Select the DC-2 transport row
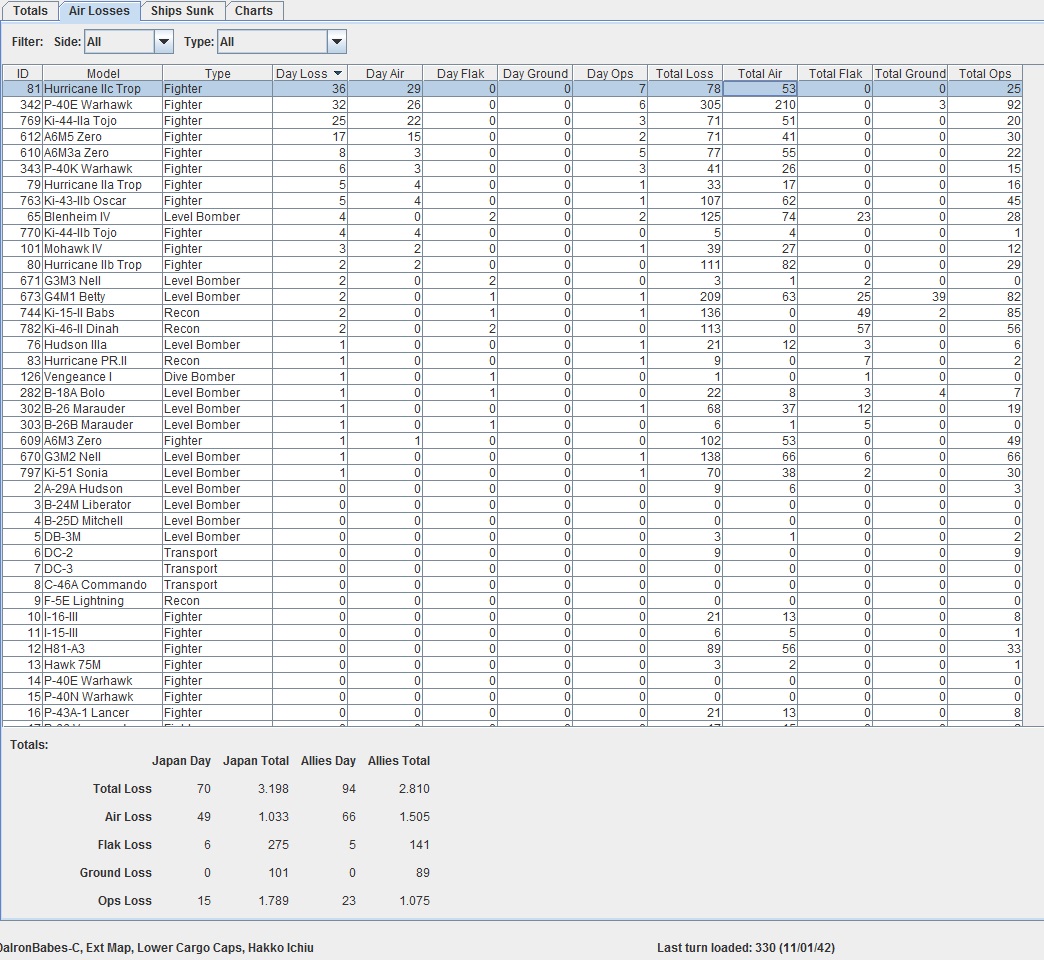Image resolution: width=1044 pixels, height=960 pixels. (513, 552)
